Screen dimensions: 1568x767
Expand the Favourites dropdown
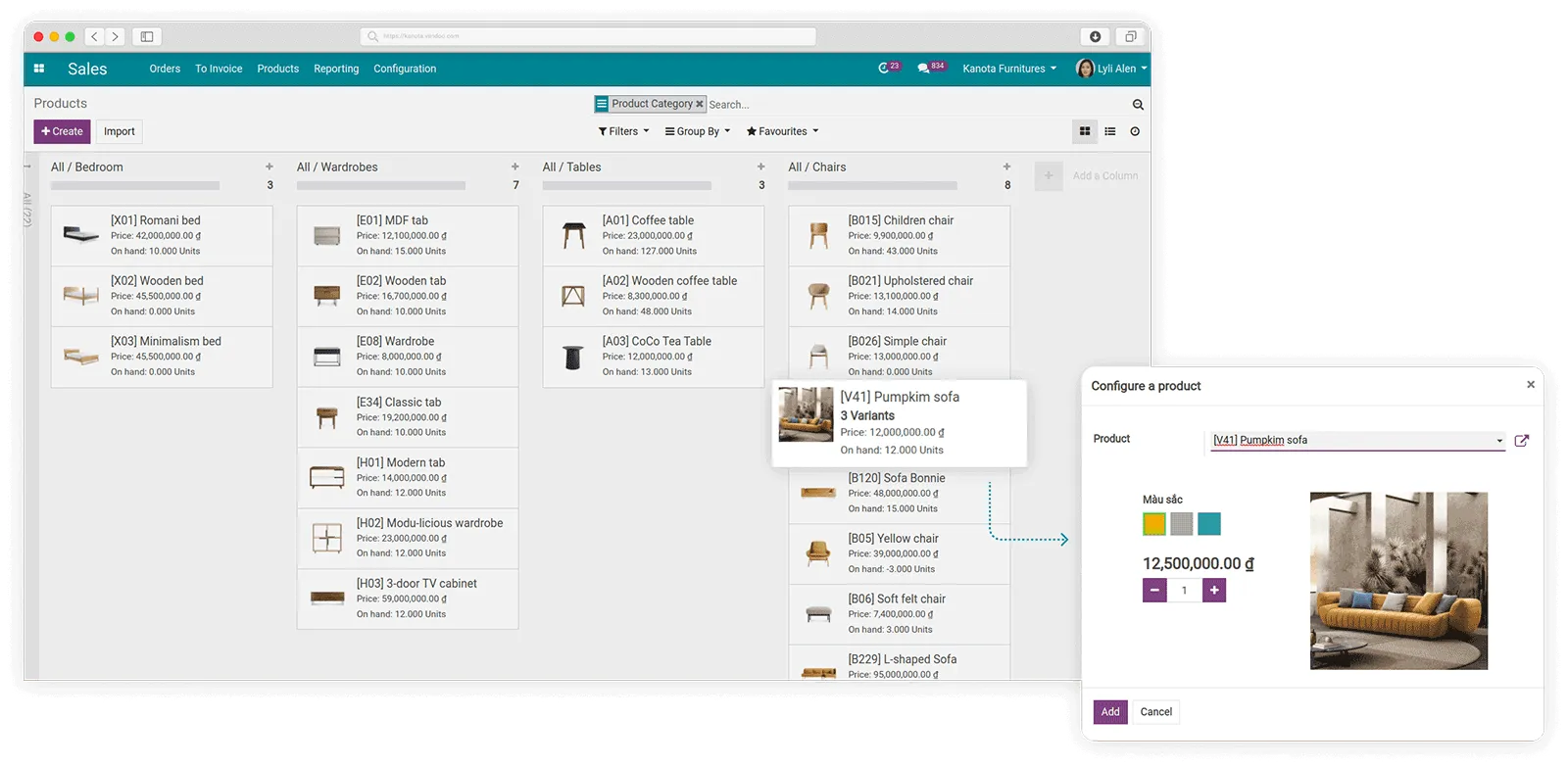coord(782,131)
